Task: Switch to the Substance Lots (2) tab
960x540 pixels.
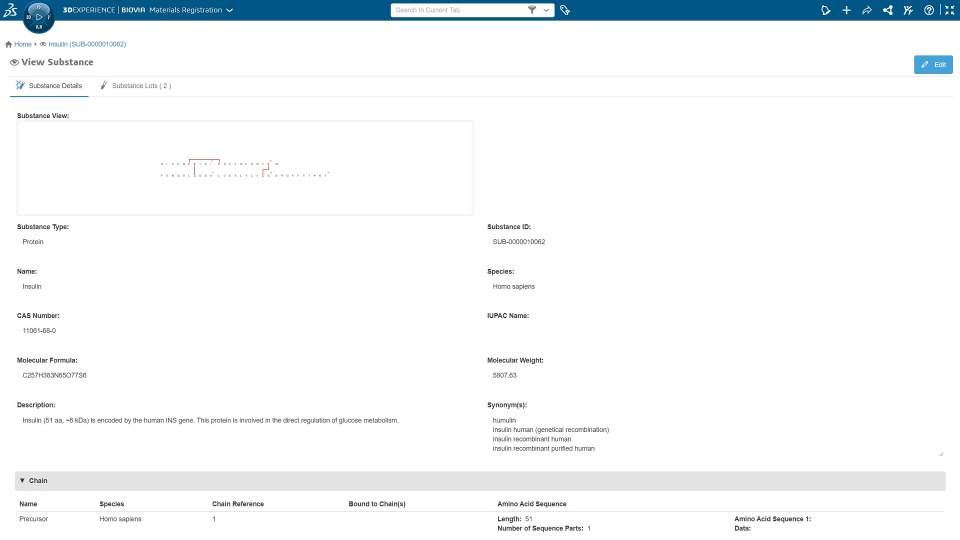Action: 135,86
